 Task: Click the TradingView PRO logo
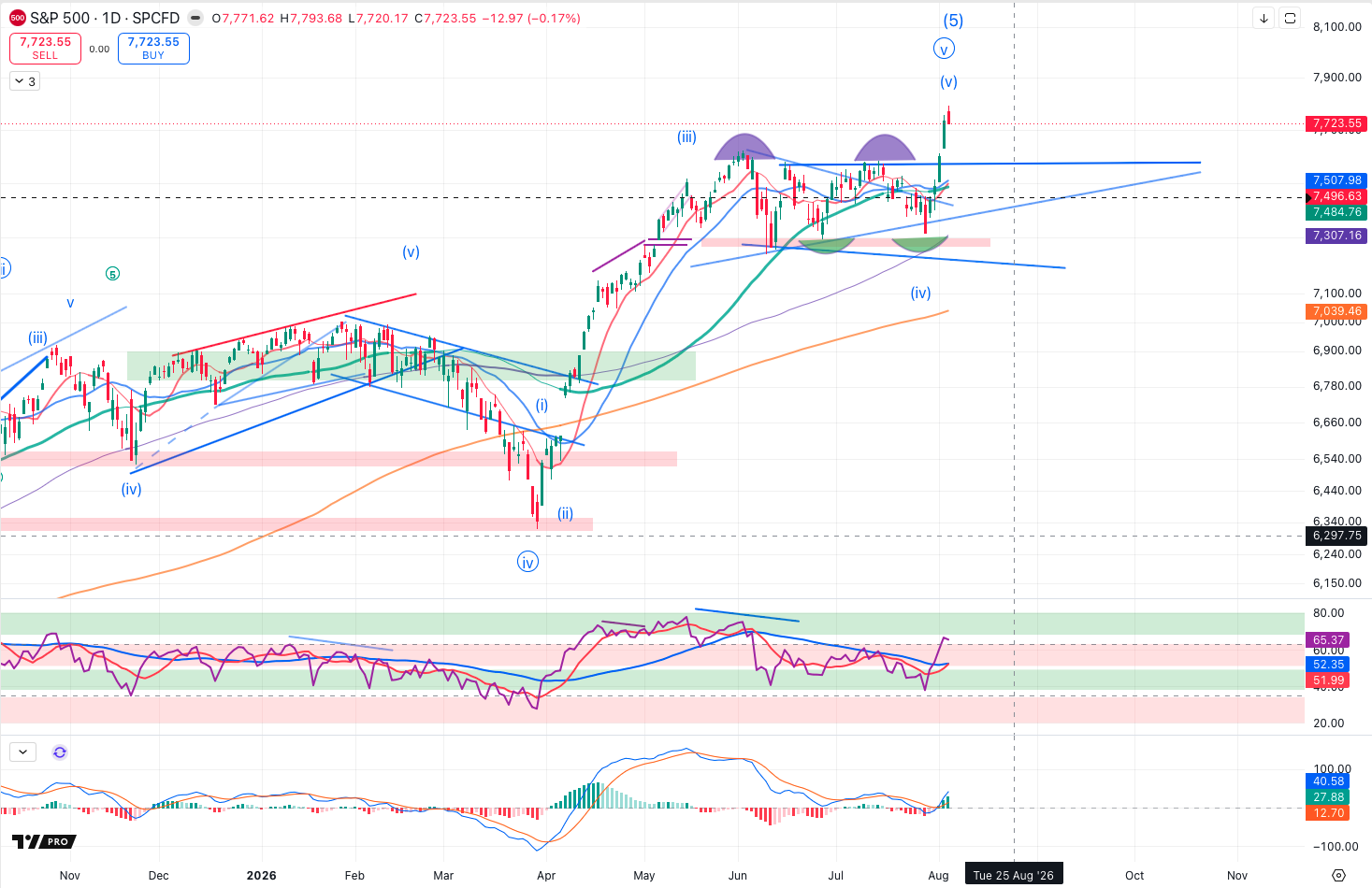click(x=44, y=841)
